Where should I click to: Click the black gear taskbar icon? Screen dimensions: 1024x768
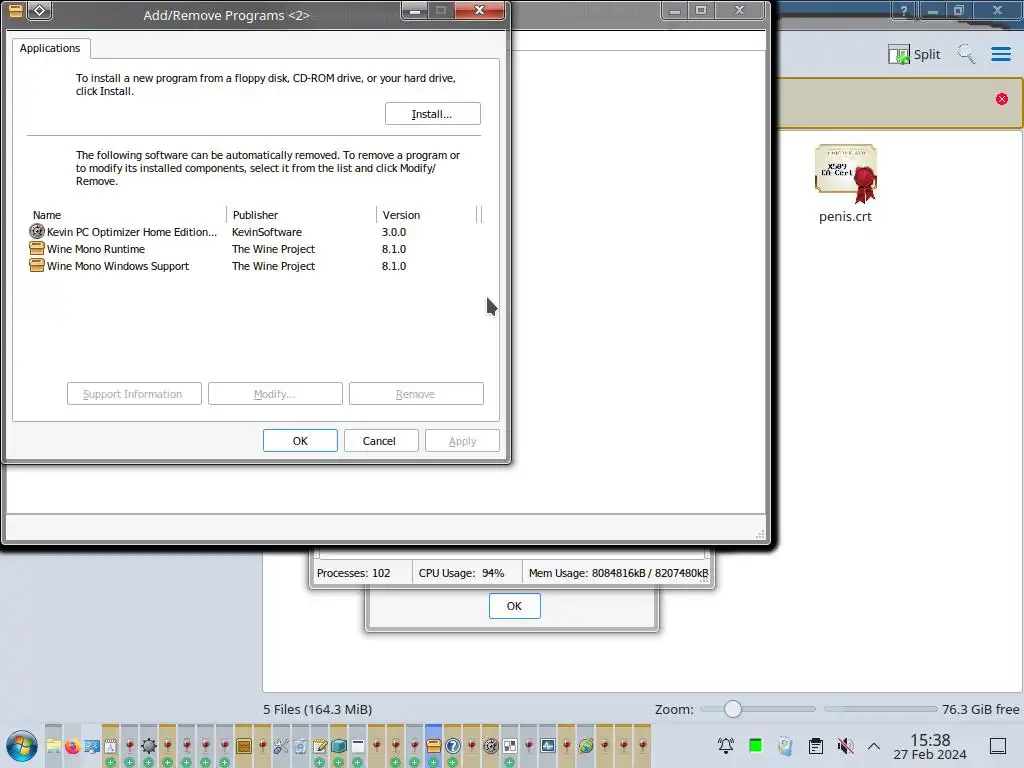pyautogui.click(x=148, y=746)
